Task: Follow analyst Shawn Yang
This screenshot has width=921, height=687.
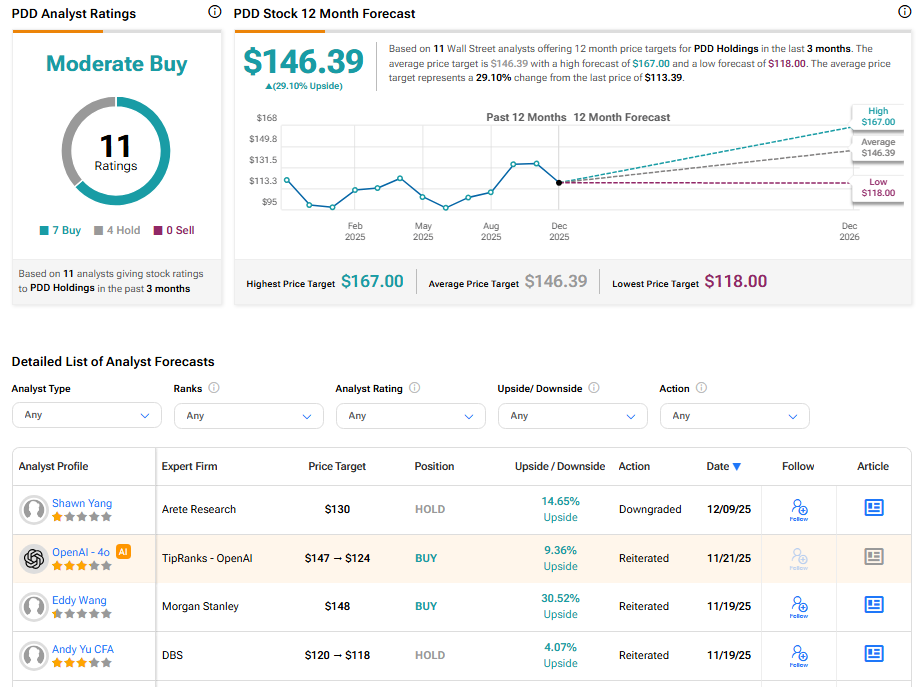Action: (x=798, y=510)
